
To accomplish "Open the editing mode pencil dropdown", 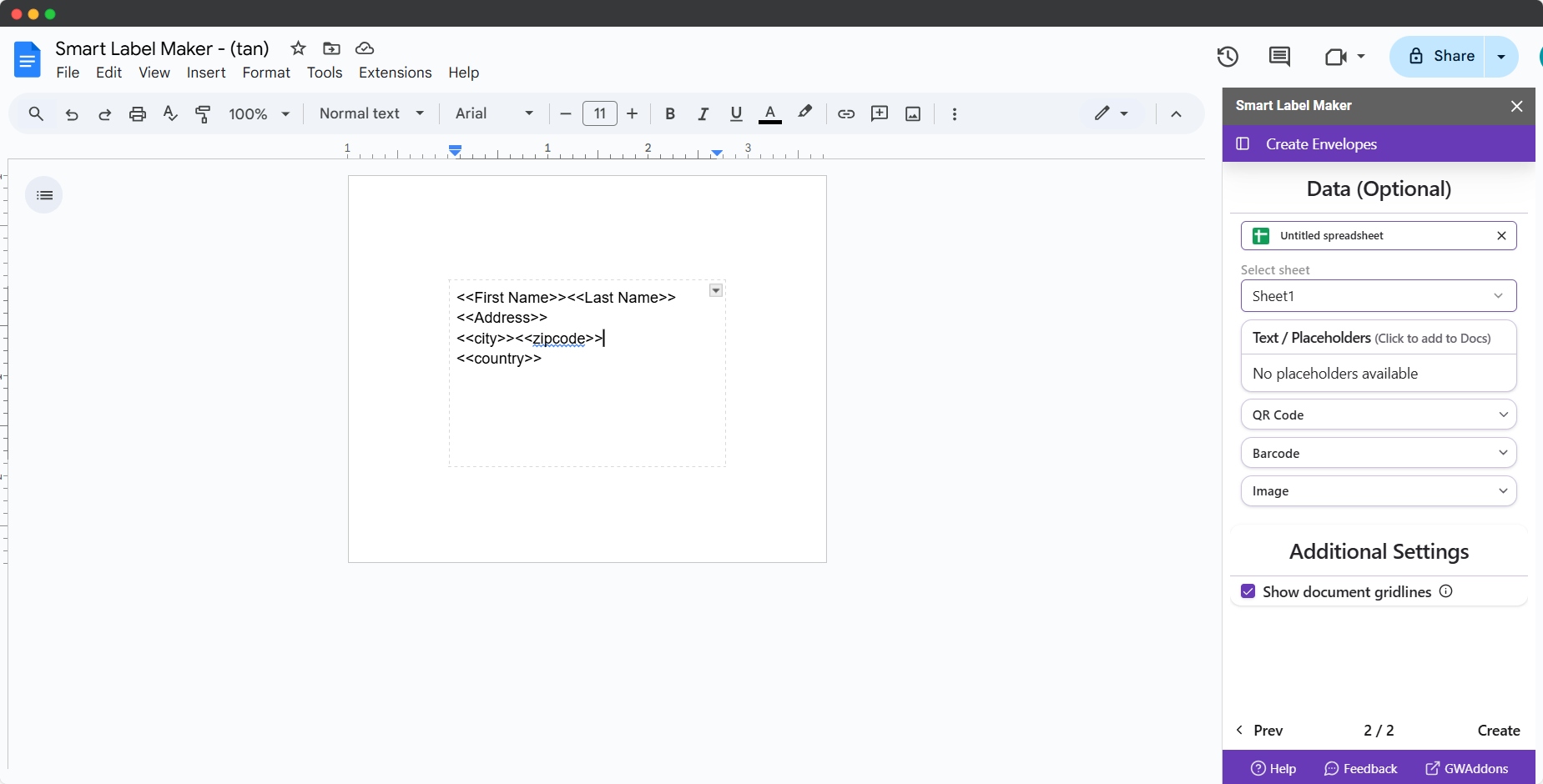I will [1112, 113].
